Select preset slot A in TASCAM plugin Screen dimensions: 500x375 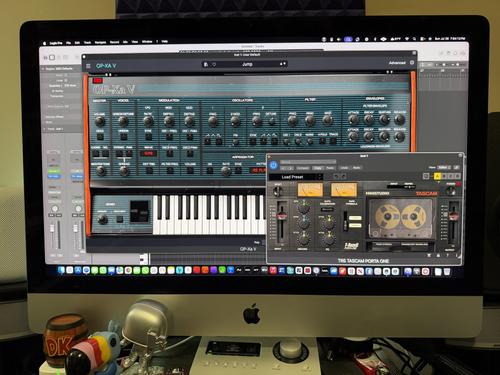coord(437,176)
